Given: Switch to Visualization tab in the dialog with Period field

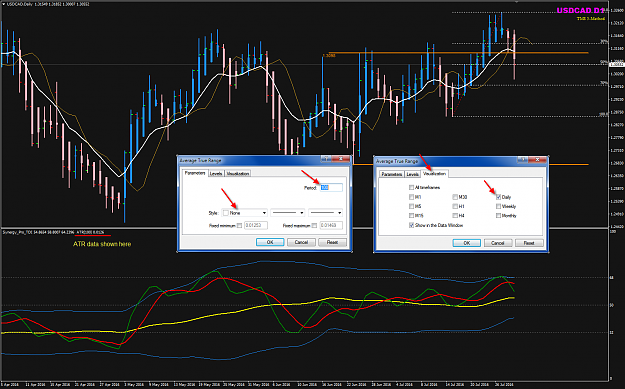Looking at the screenshot, I should tap(238, 173).
